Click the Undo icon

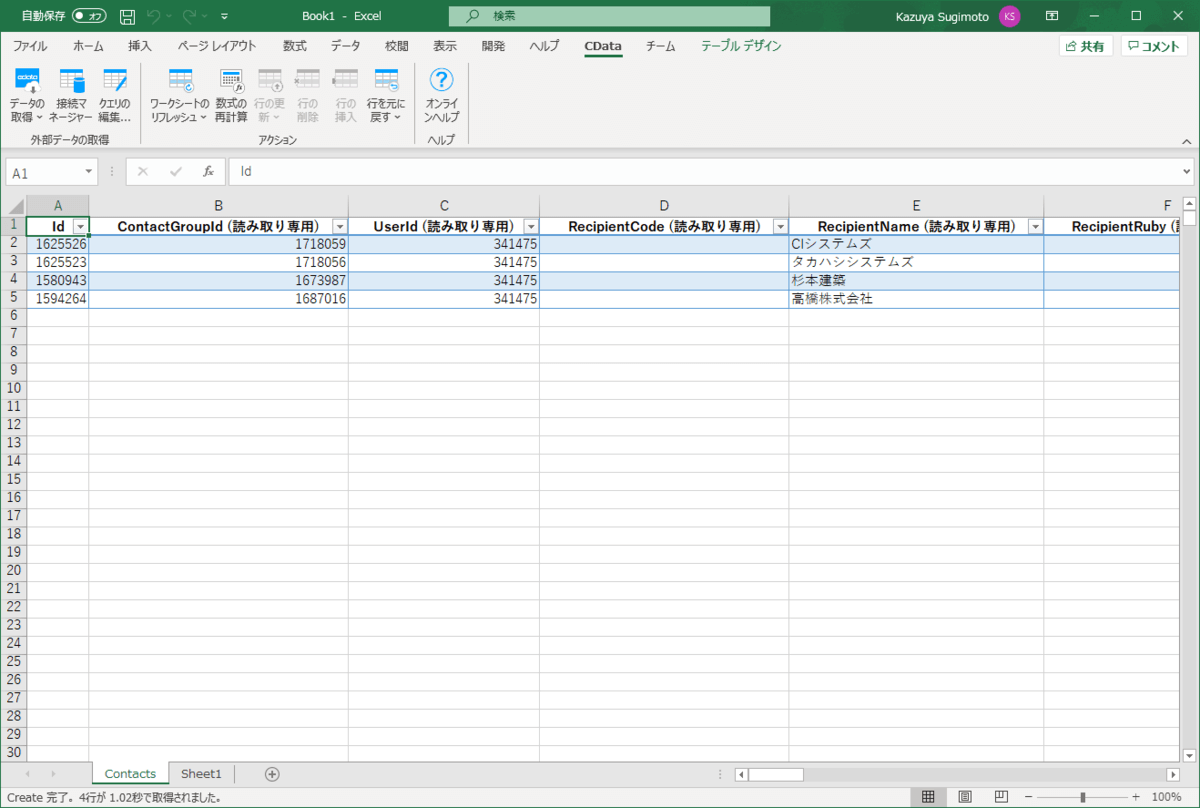(153, 16)
